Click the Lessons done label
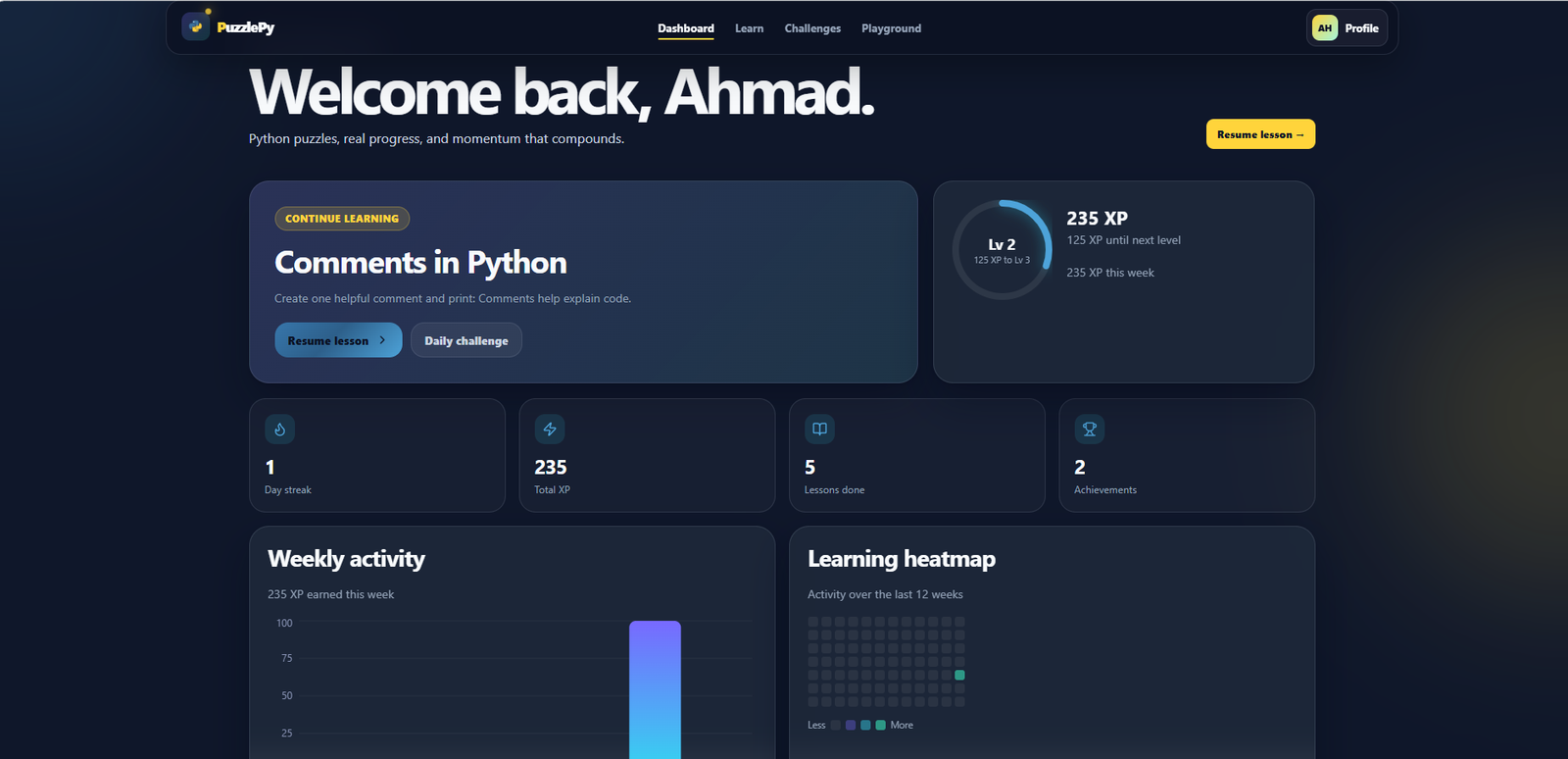This screenshot has width=1568, height=759. [834, 490]
